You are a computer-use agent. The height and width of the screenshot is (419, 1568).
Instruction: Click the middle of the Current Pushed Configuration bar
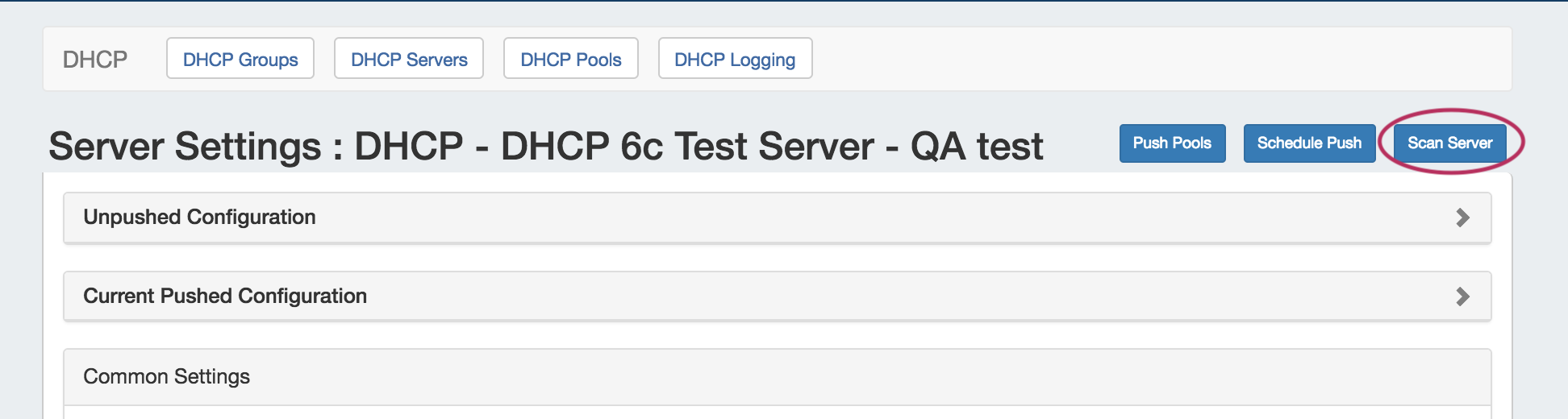coord(777,297)
